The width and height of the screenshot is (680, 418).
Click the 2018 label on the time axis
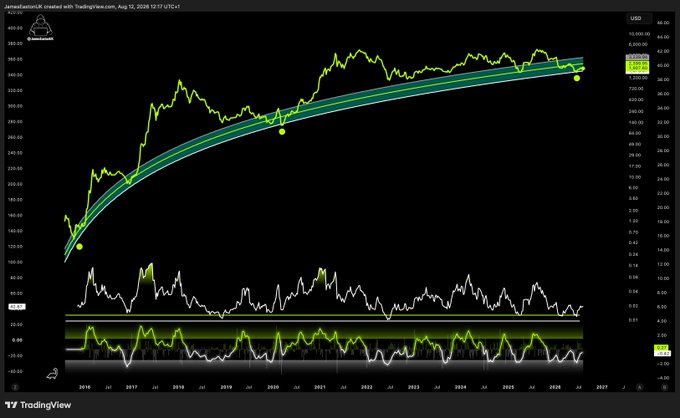coord(179,387)
